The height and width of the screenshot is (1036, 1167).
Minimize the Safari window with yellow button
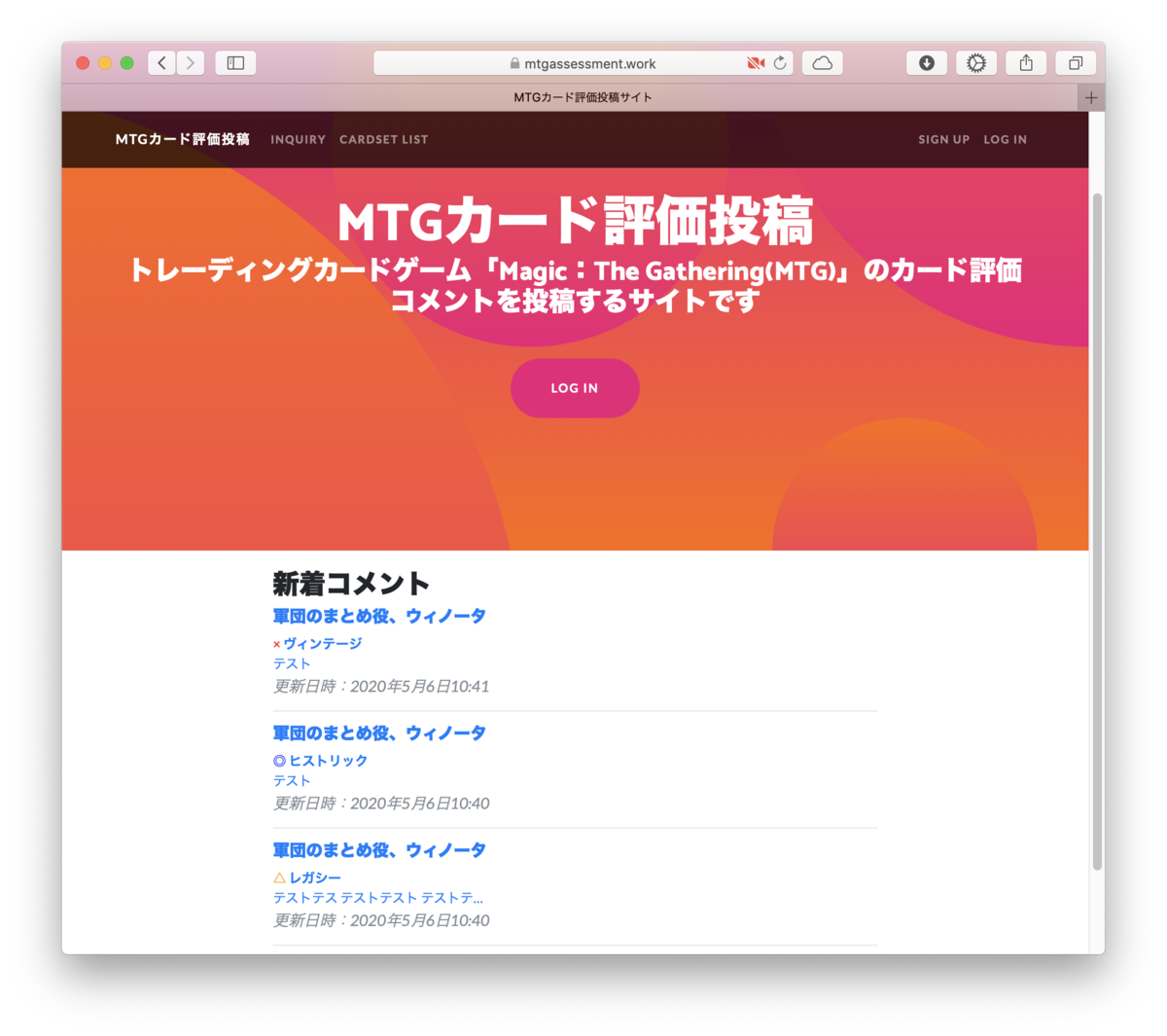tap(105, 63)
